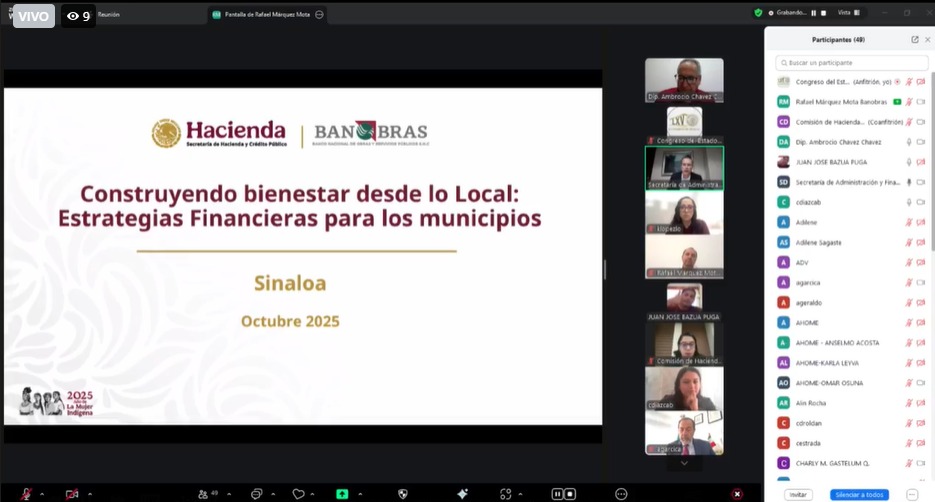Open the reactions heart icon
The width and height of the screenshot is (935, 502).
coord(298,494)
